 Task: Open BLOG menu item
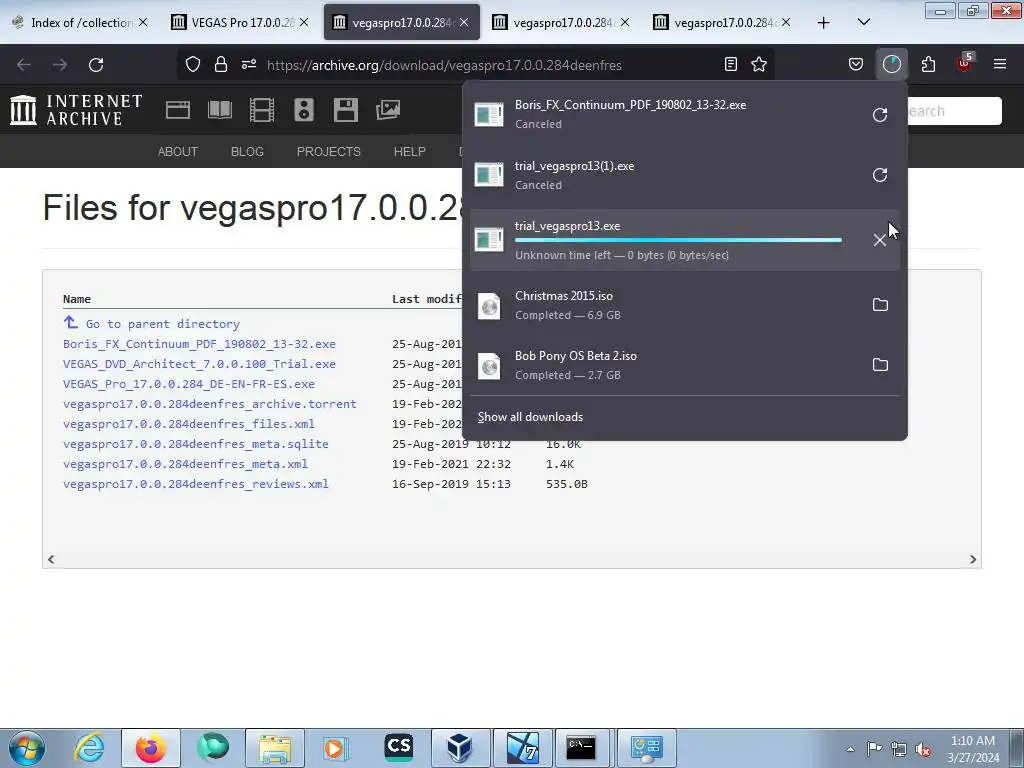(247, 152)
